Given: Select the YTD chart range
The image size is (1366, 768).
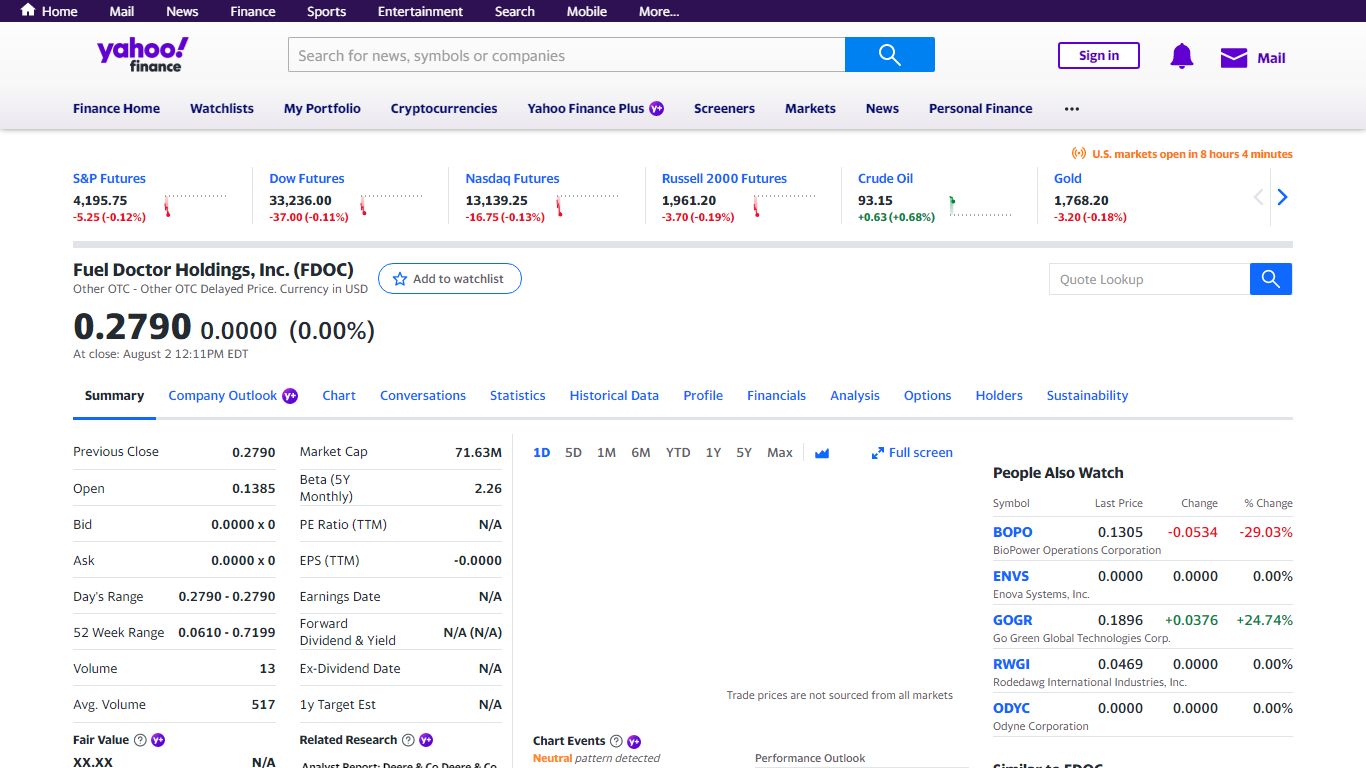Looking at the screenshot, I should [678, 453].
